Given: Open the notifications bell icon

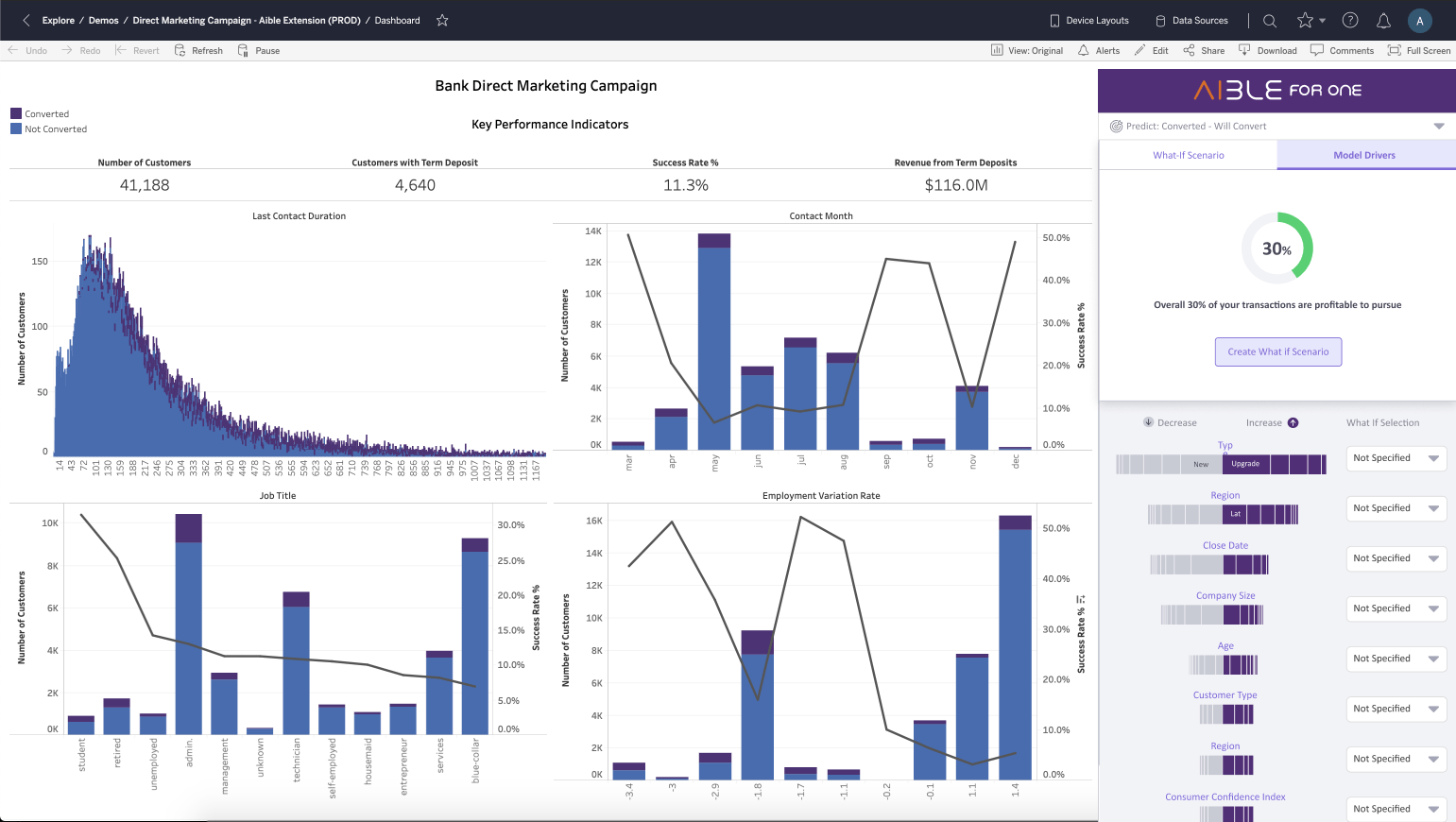Looking at the screenshot, I should point(1383,20).
